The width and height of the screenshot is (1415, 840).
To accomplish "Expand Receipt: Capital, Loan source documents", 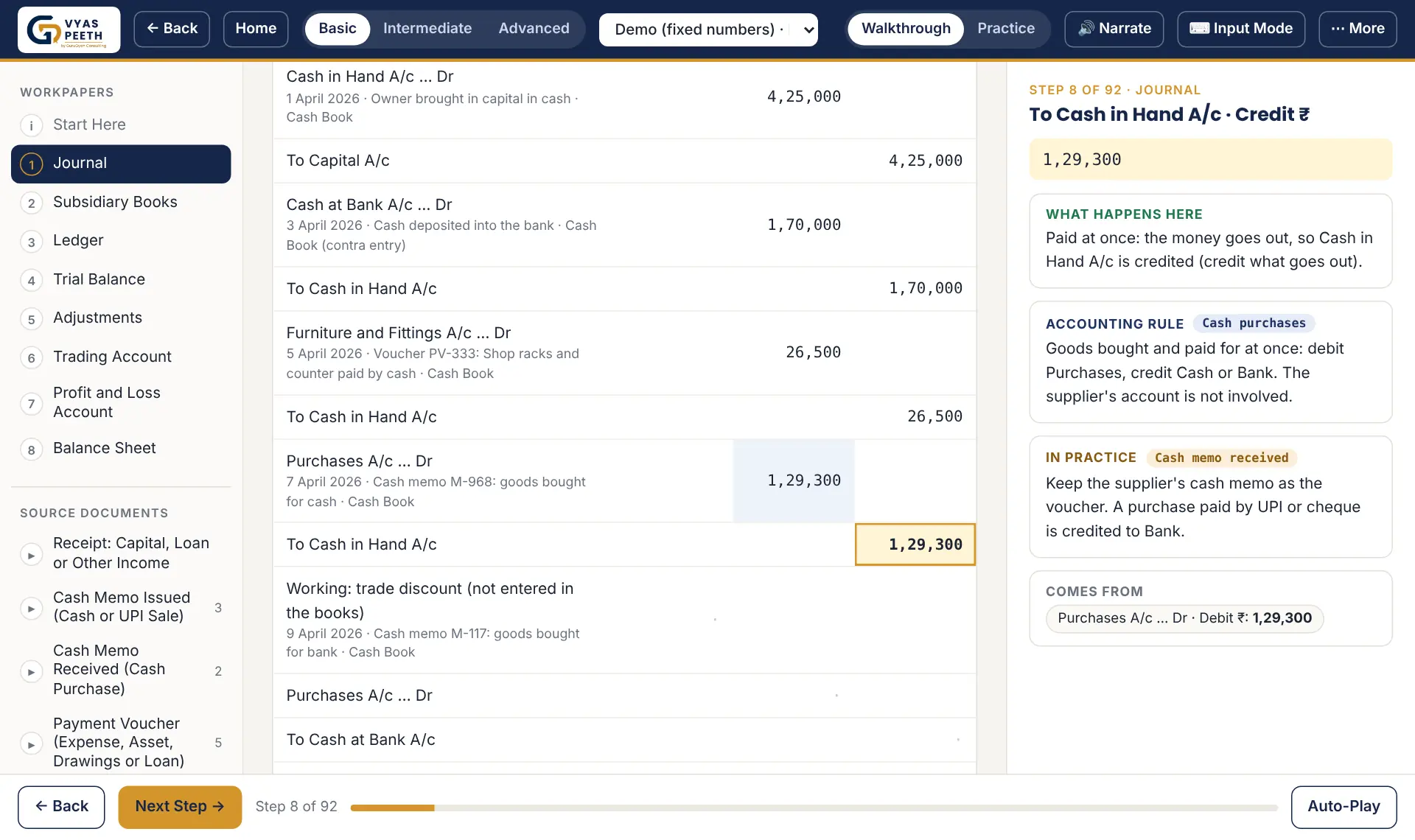I will click(31, 554).
